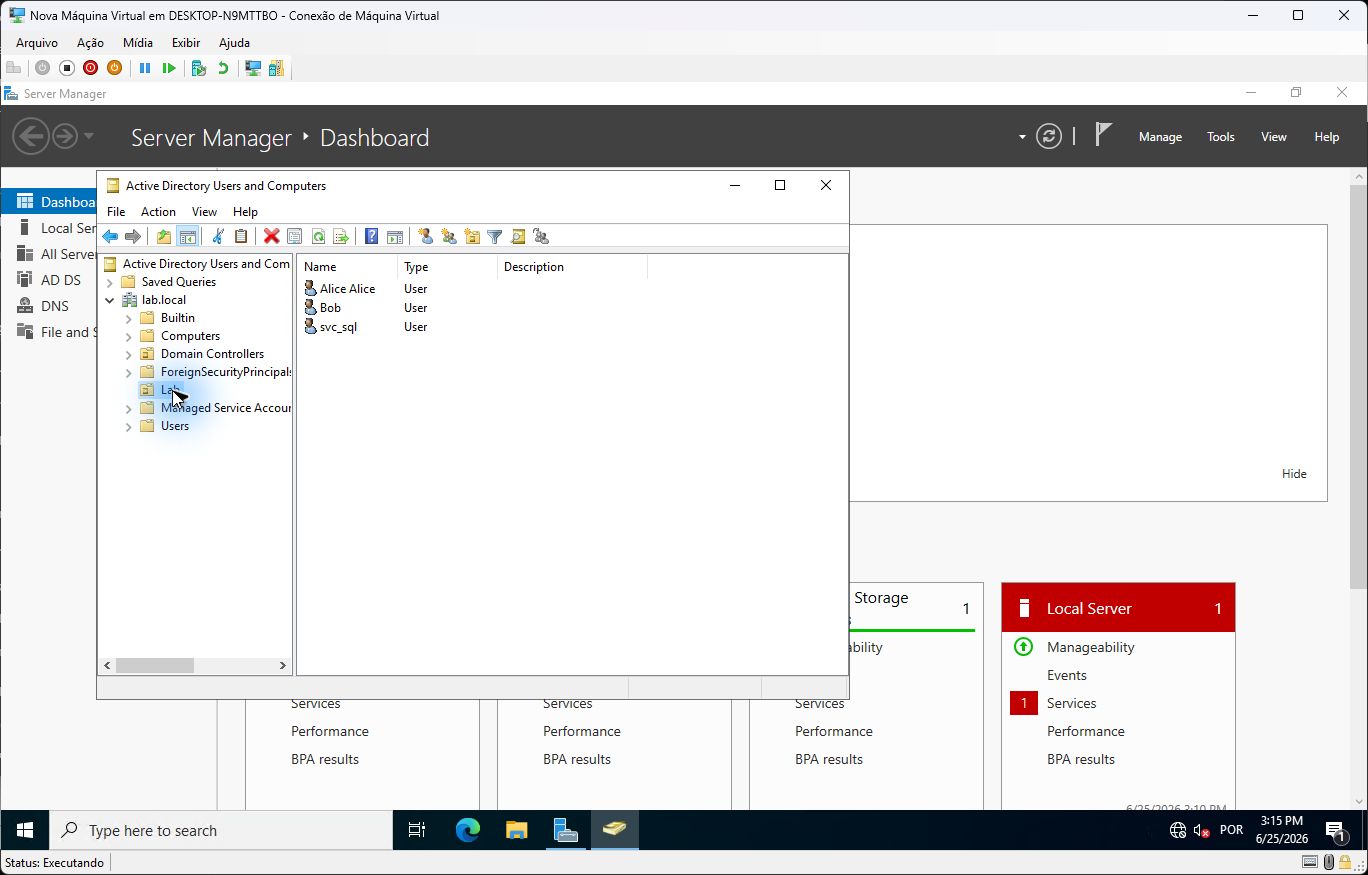This screenshot has height=875, width=1368.
Task: Go up one level in ADUC
Action: click(163, 237)
